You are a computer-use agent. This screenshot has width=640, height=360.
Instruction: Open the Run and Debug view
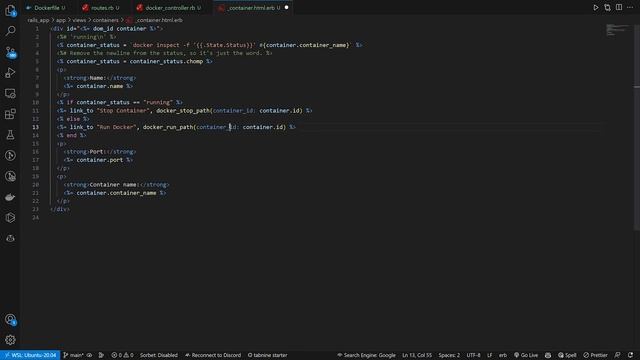coord(10,73)
